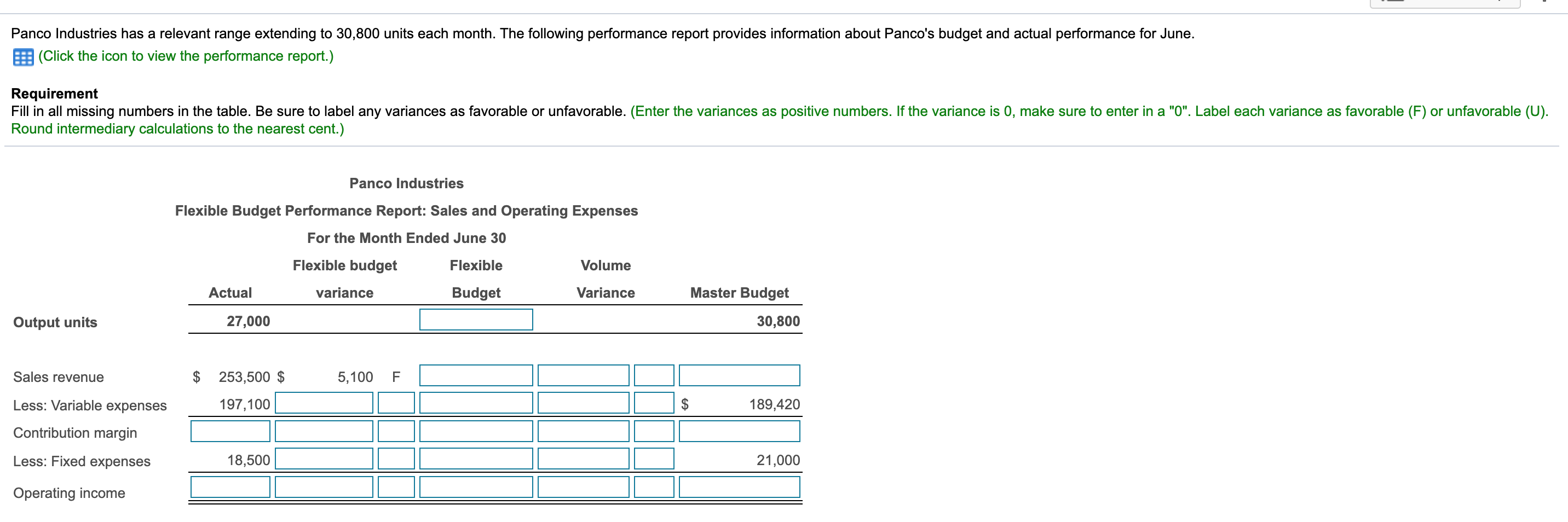Click the Flexible budget variance input for Fixed expenses
Screen dimensions: 1568x522
[x=323, y=459]
